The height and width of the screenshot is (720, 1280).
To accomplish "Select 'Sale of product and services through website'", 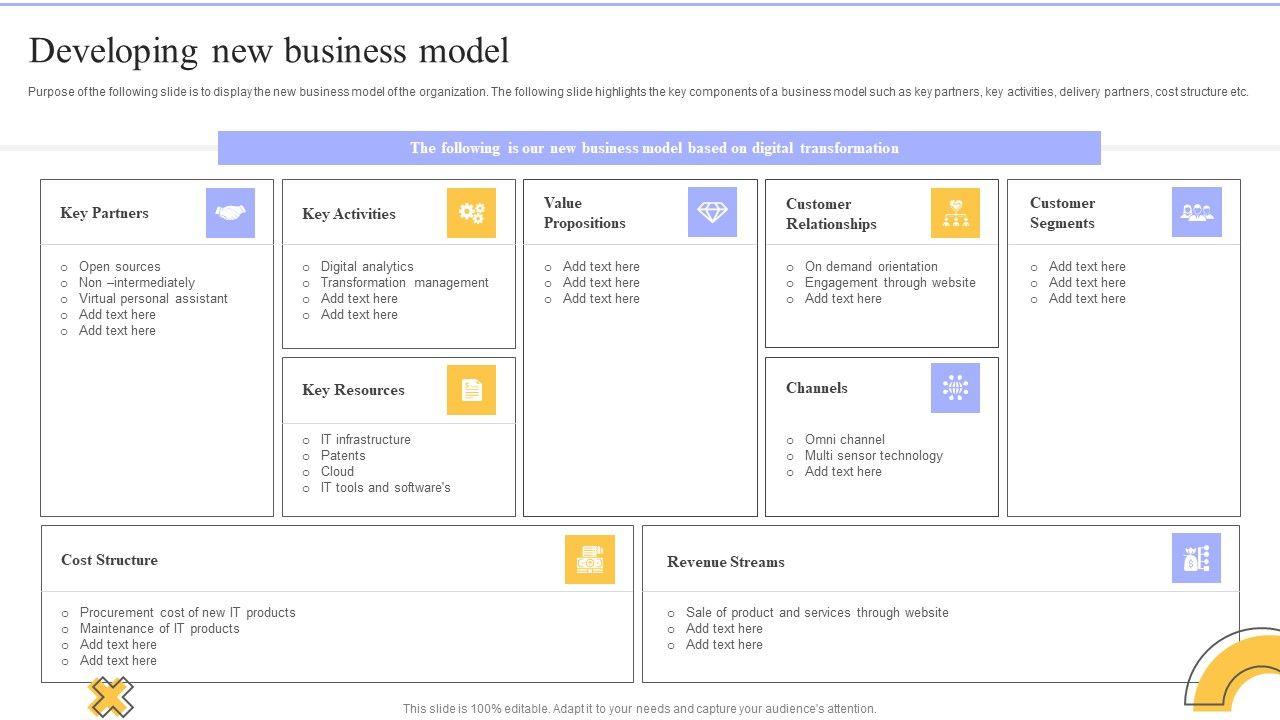I will (x=816, y=613).
